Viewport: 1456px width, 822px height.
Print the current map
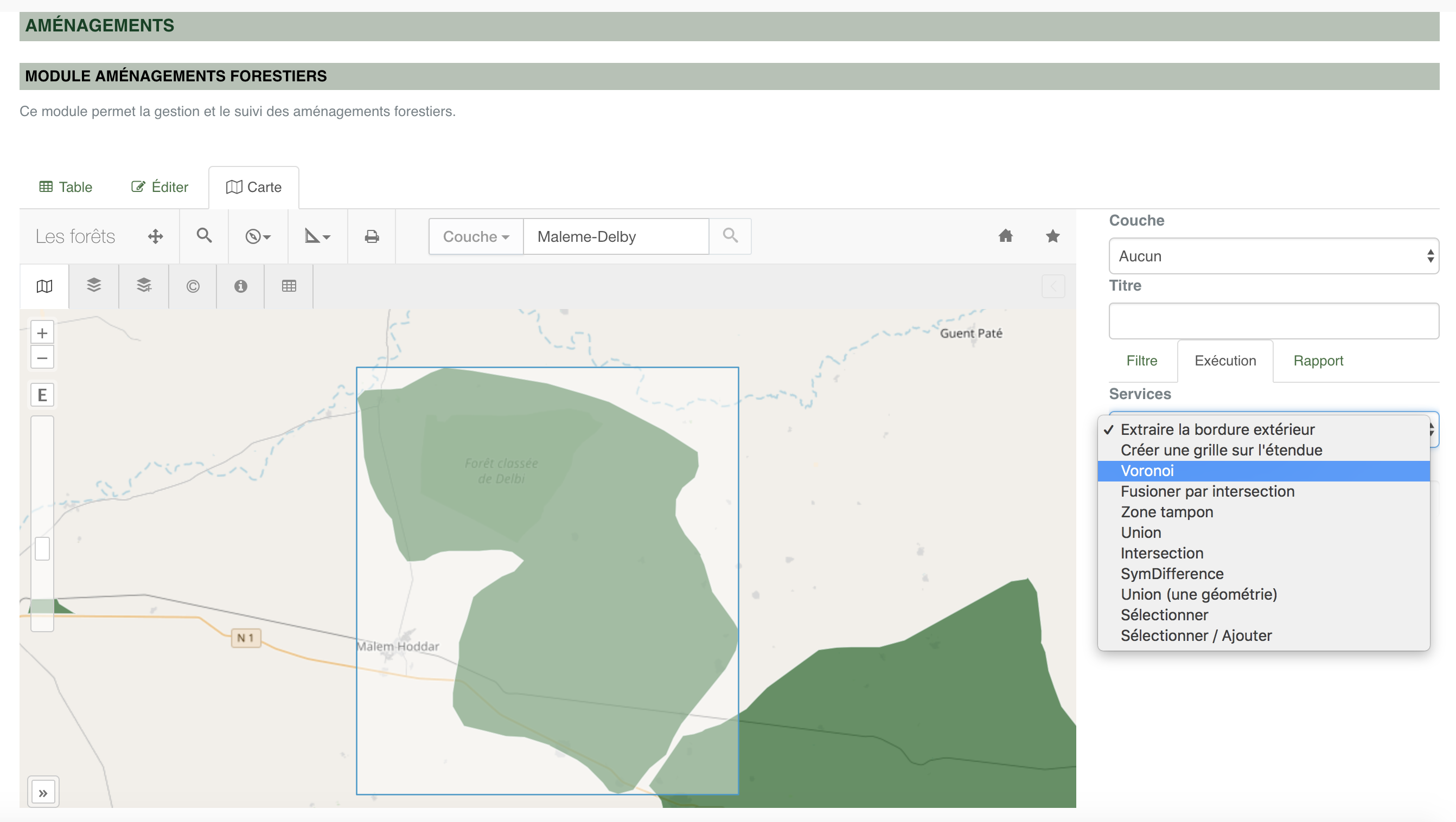(372, 236)
